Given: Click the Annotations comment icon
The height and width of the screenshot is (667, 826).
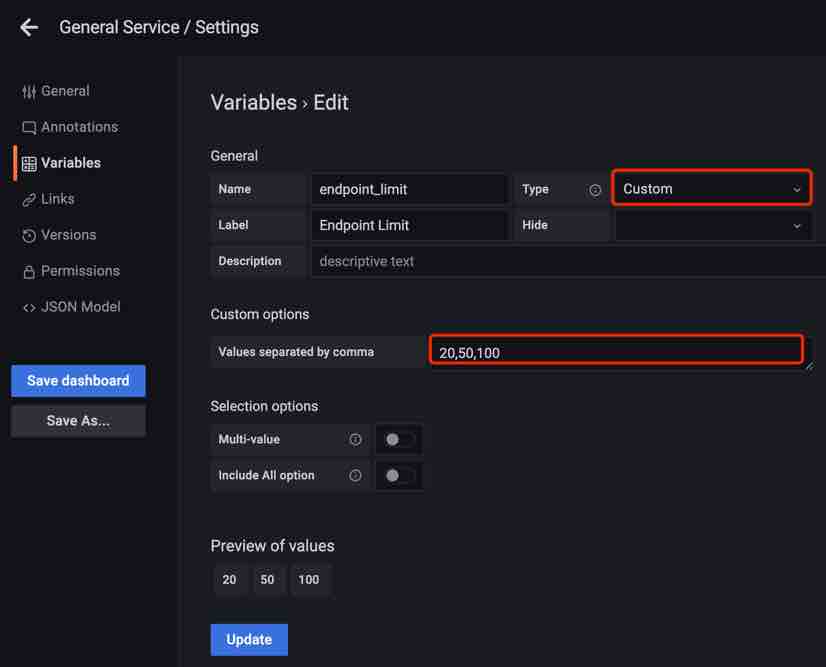Looking at the screenshot, I should (29, 128).
